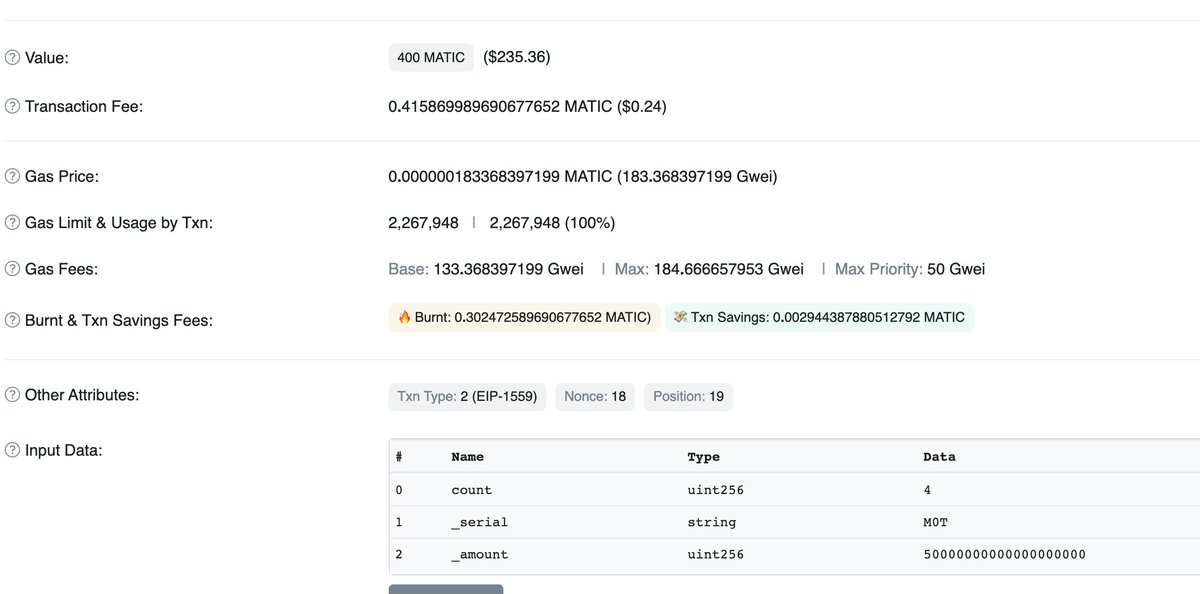This screenshot has width=1200, height=594.
Task: Select the Txn Type: 2 (EIP-1559) badge
Action: point(467,396)
